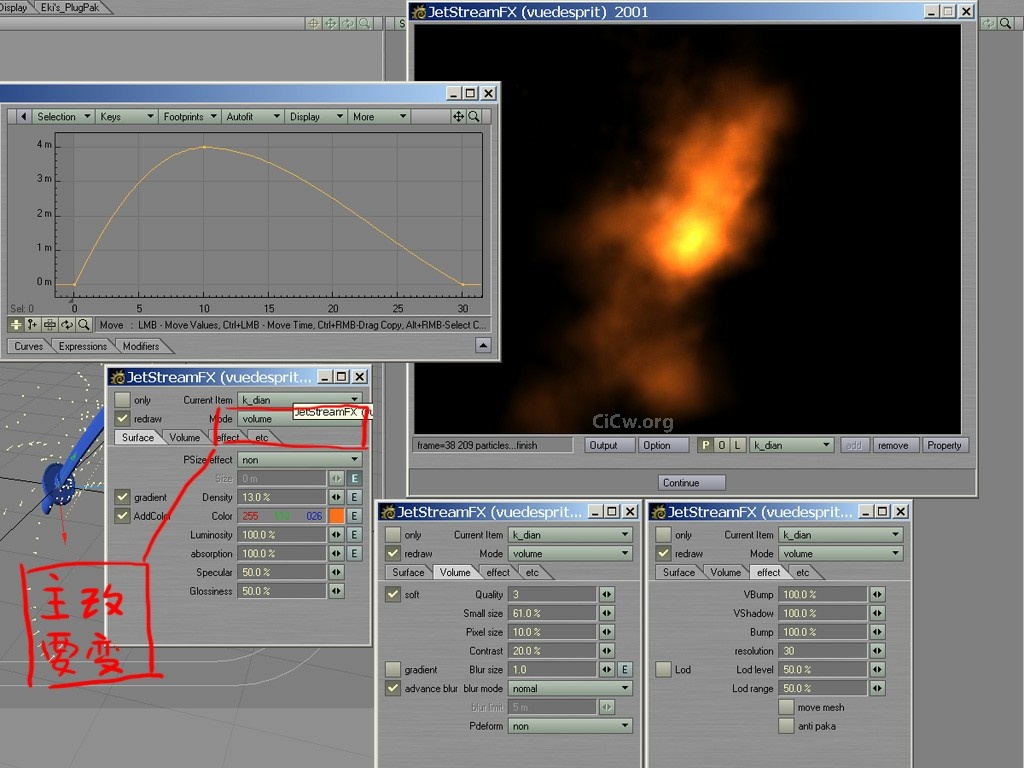Toggle the L button in the preview window
The width and height of the screenshot is (1024, 768).
pos(737,445)
